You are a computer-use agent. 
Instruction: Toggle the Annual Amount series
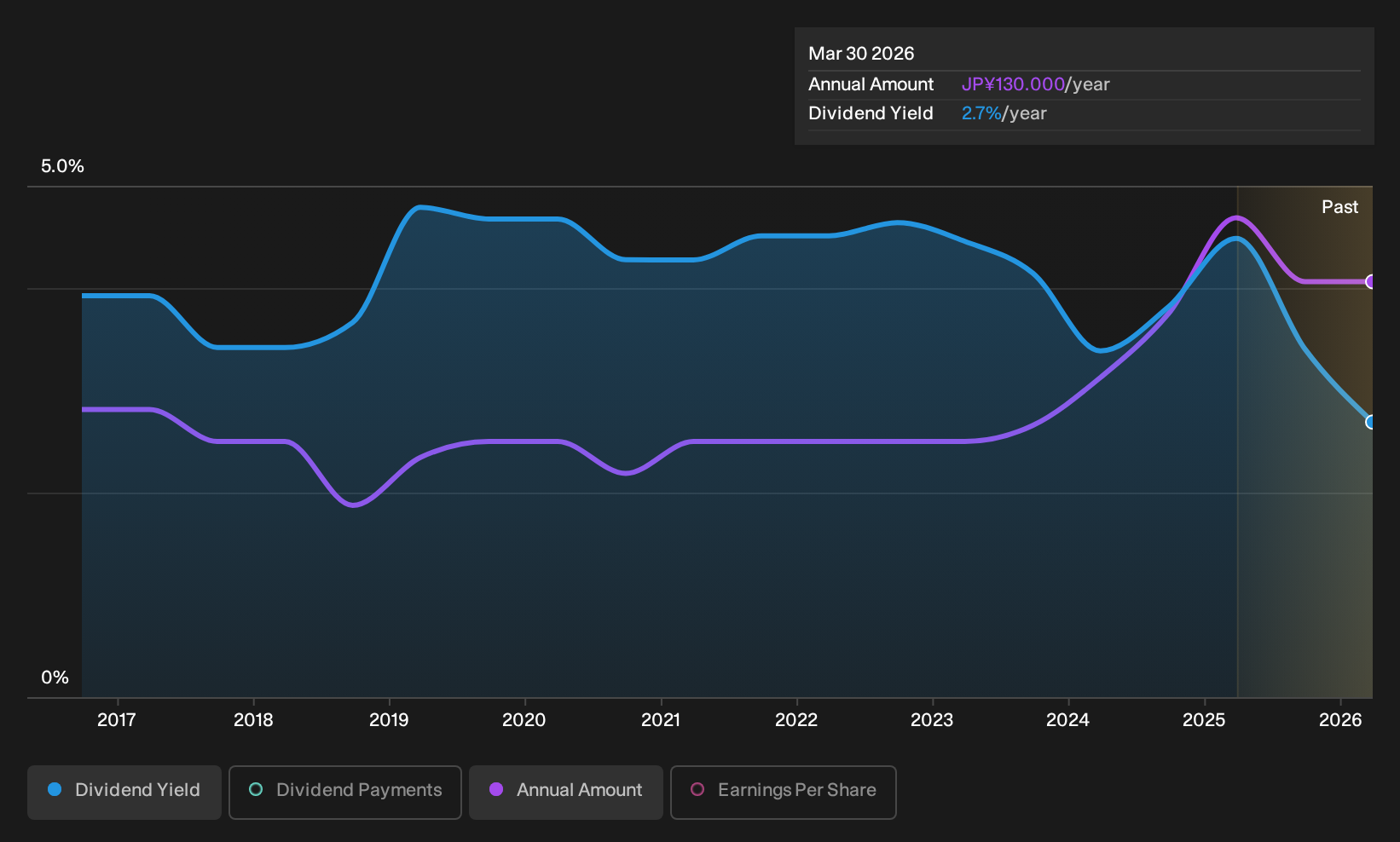tap(566, 793)
